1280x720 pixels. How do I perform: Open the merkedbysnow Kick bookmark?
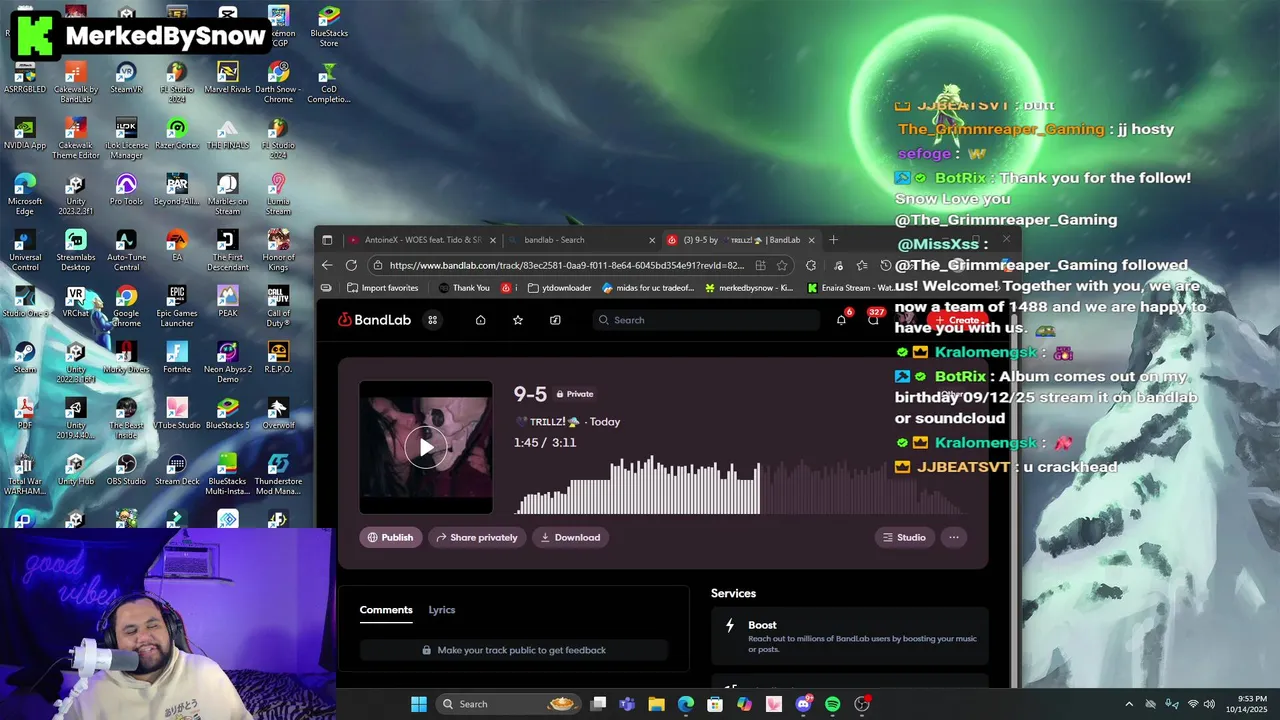[x=749, y=288]
